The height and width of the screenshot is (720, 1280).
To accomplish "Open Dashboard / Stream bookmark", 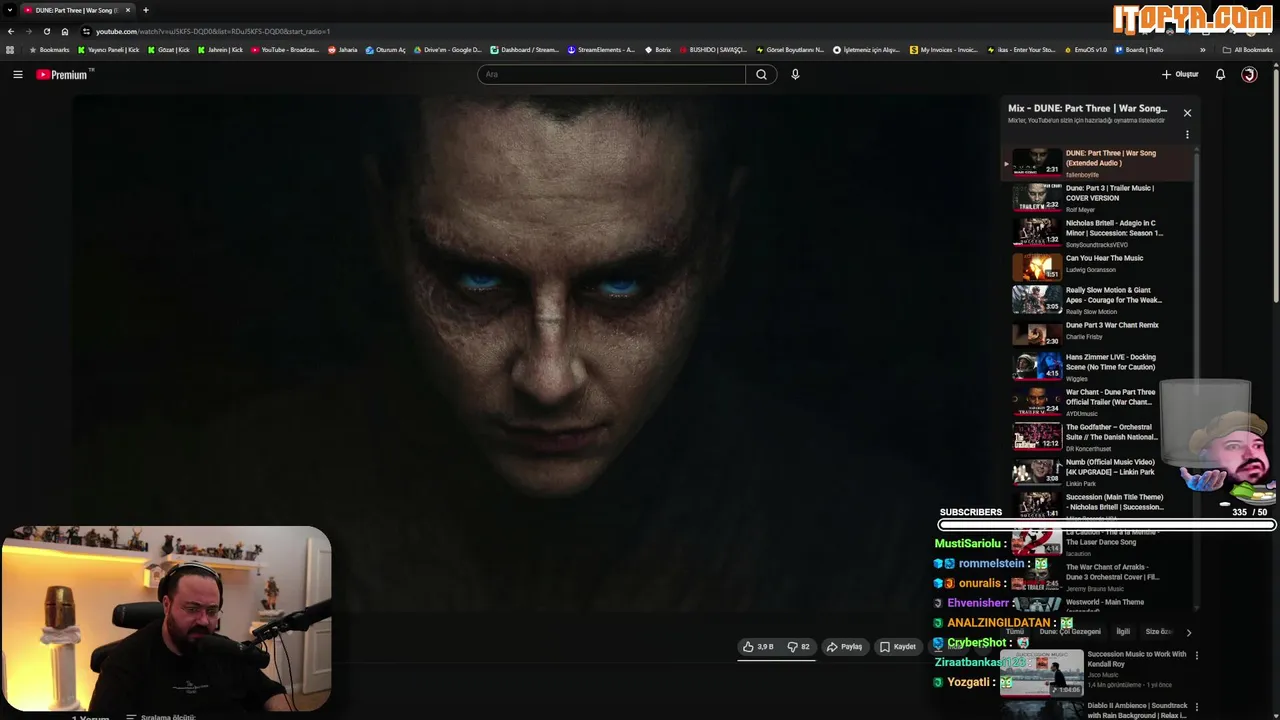I will (x=524, y=49).
